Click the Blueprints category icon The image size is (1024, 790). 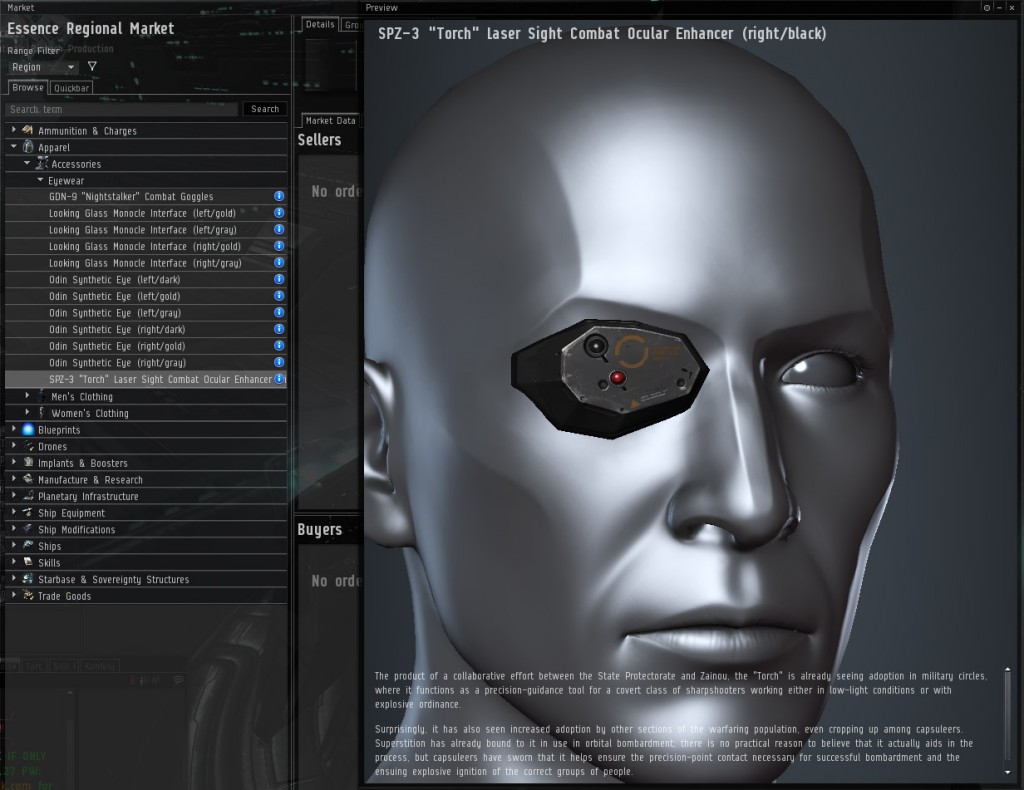point(27,430)
